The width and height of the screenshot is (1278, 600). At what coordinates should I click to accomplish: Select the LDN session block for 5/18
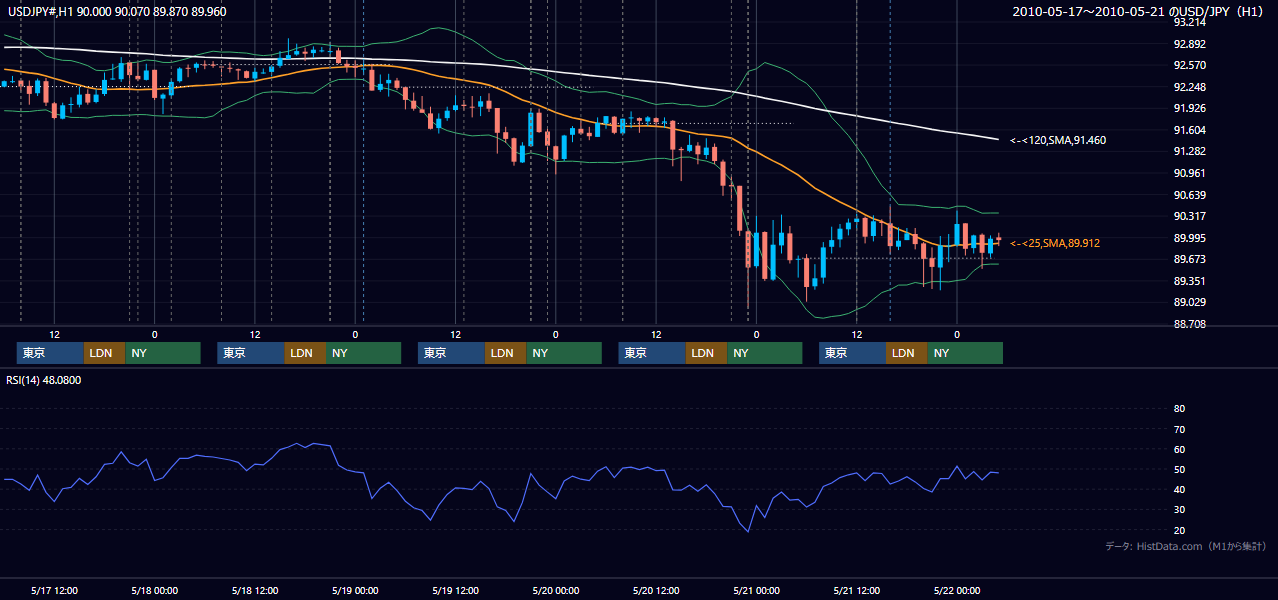pos(305,353)
